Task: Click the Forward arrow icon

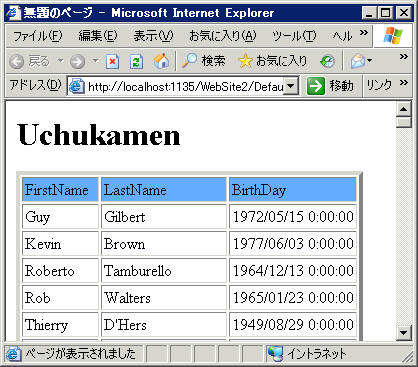Action: tap(77, 62)
